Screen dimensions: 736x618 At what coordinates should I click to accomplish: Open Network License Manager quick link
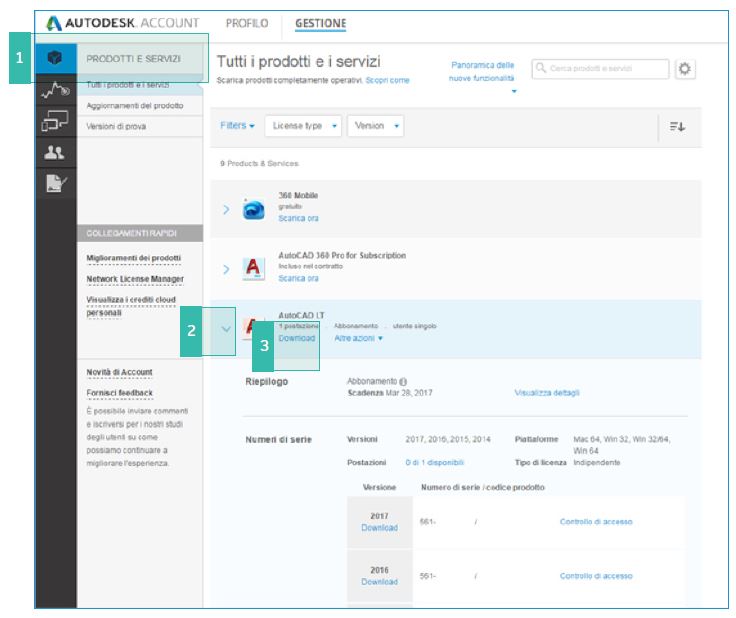(135, 279)
